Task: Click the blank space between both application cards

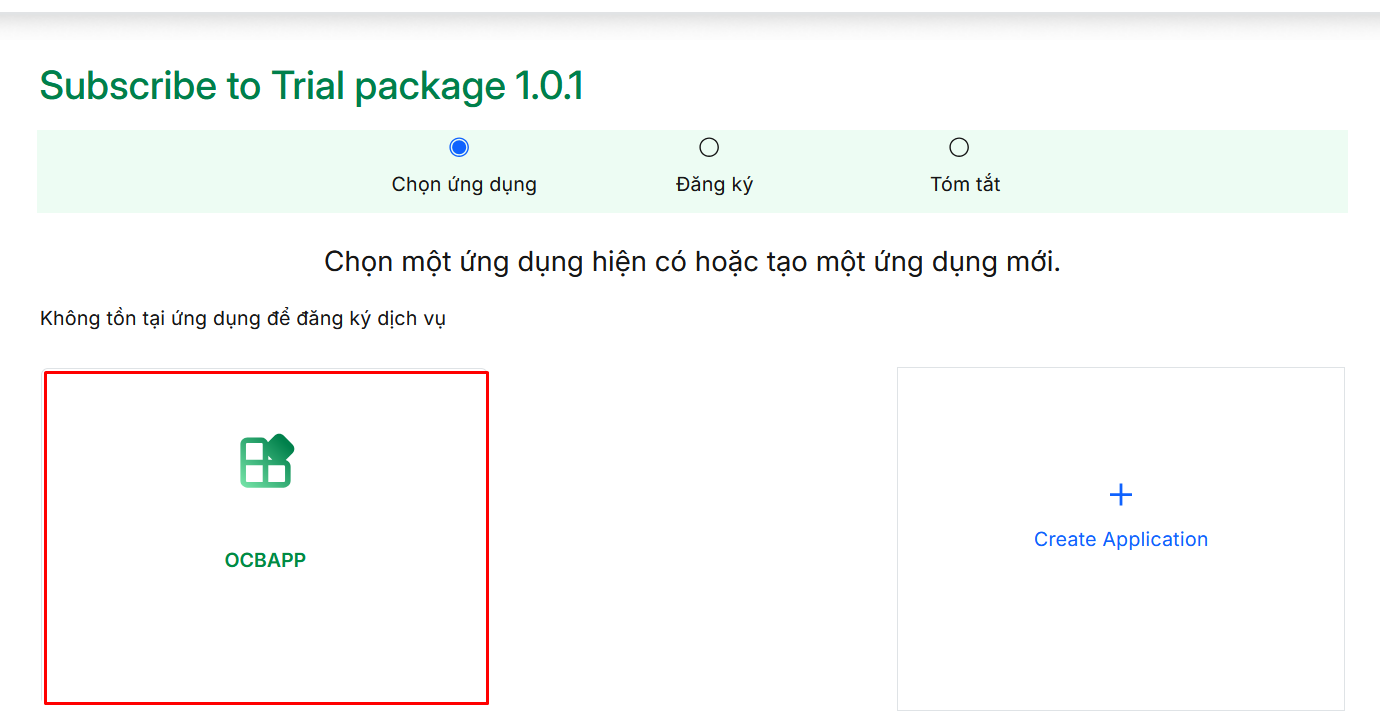Action: click(692, 540)
